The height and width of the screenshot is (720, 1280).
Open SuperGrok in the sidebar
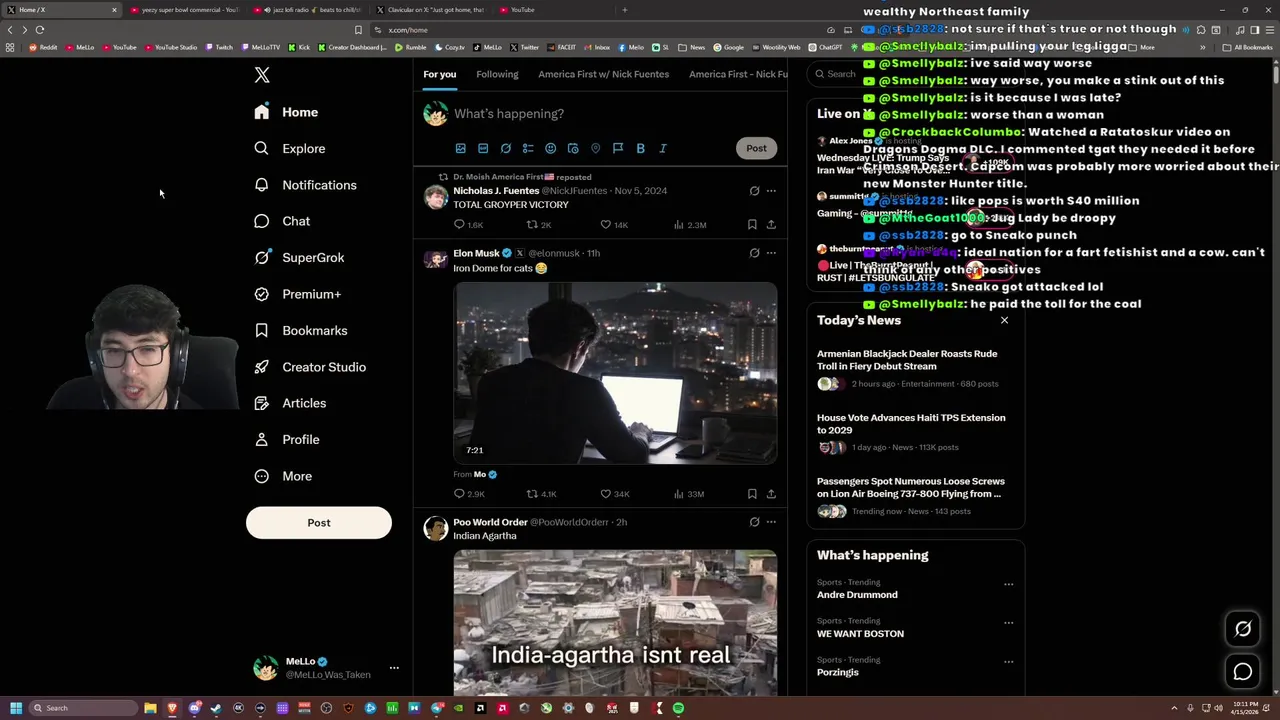click(299, 257)
